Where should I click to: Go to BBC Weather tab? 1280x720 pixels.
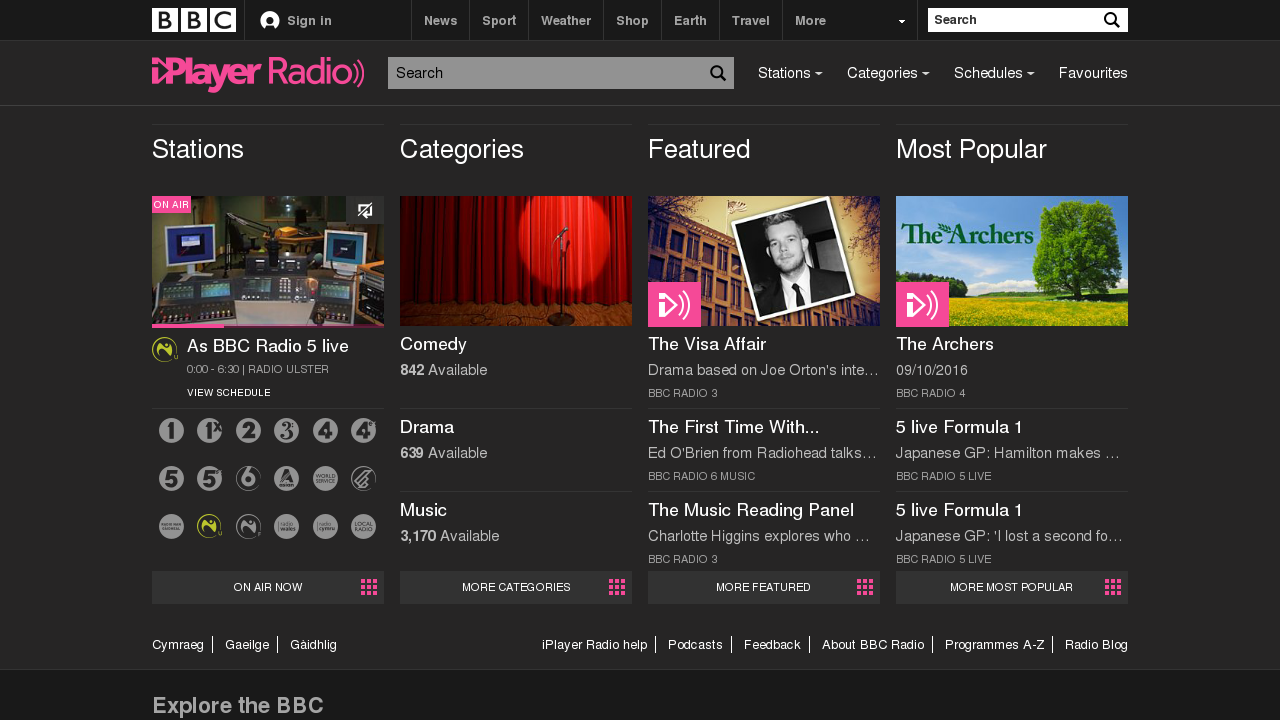(x=566, y=20)
